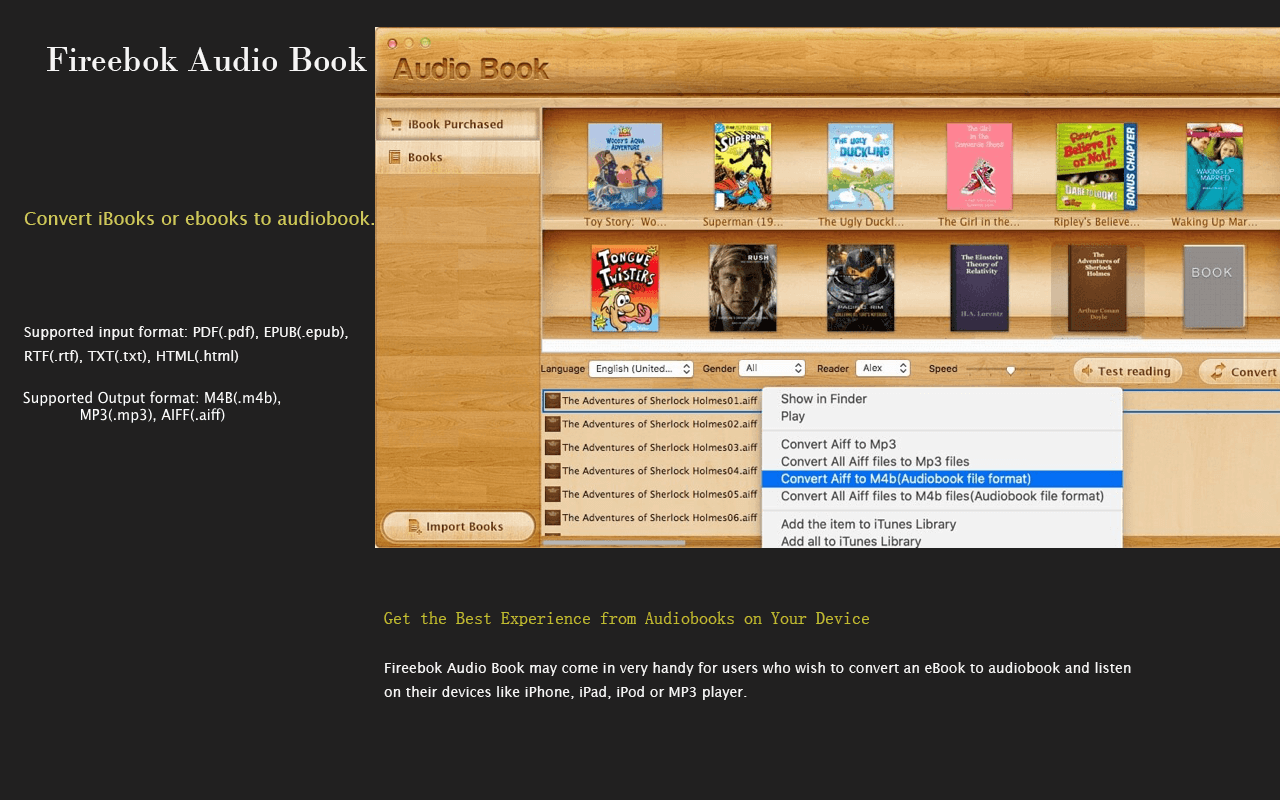Select The Adventures of Sherlock Holmes cover
The width and height of the screenshot is (1280, 800).
pyautogui.click(x=1097, y=288)
